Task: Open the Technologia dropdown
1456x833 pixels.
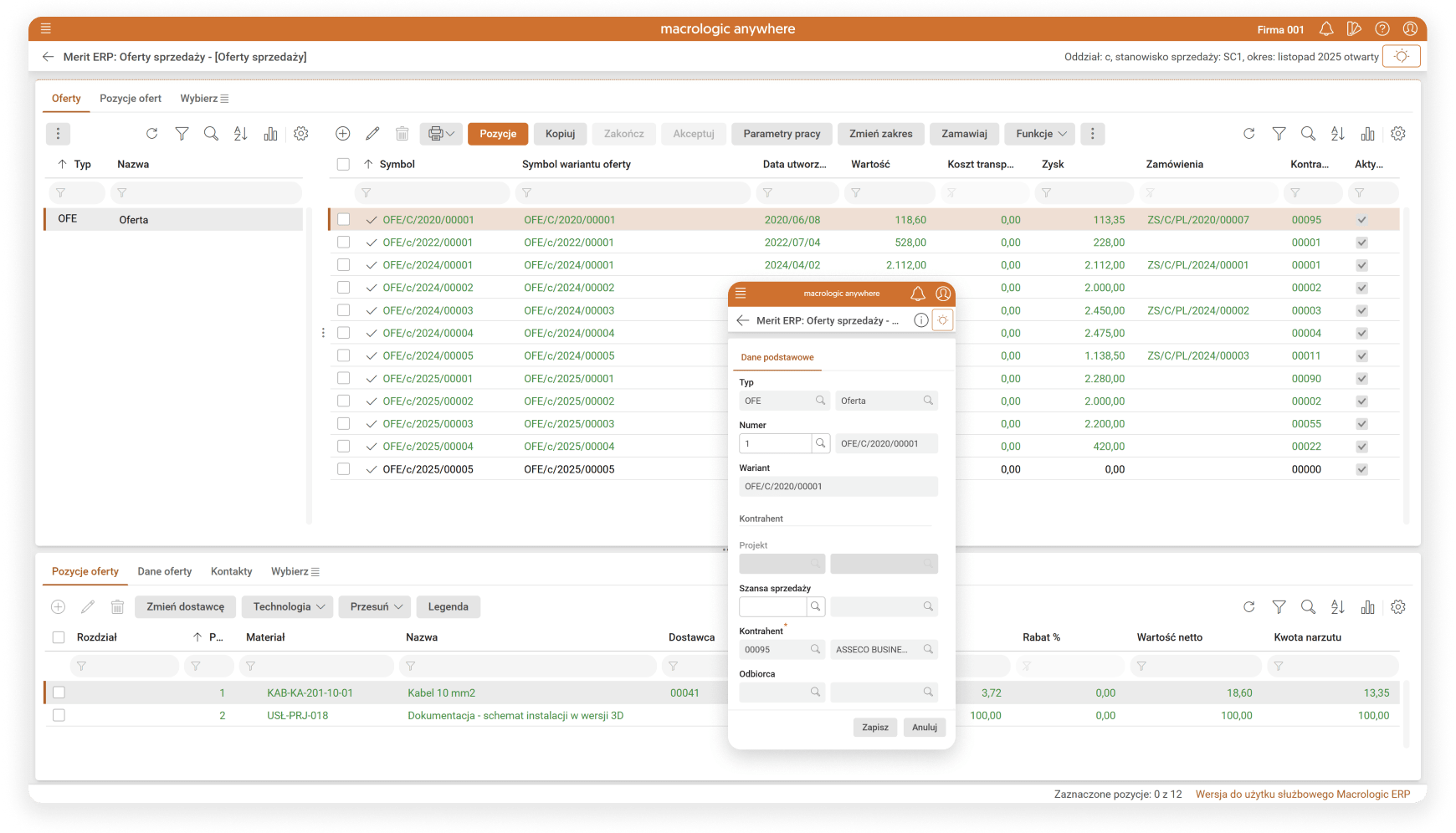Action: click(x=288, y=607)
